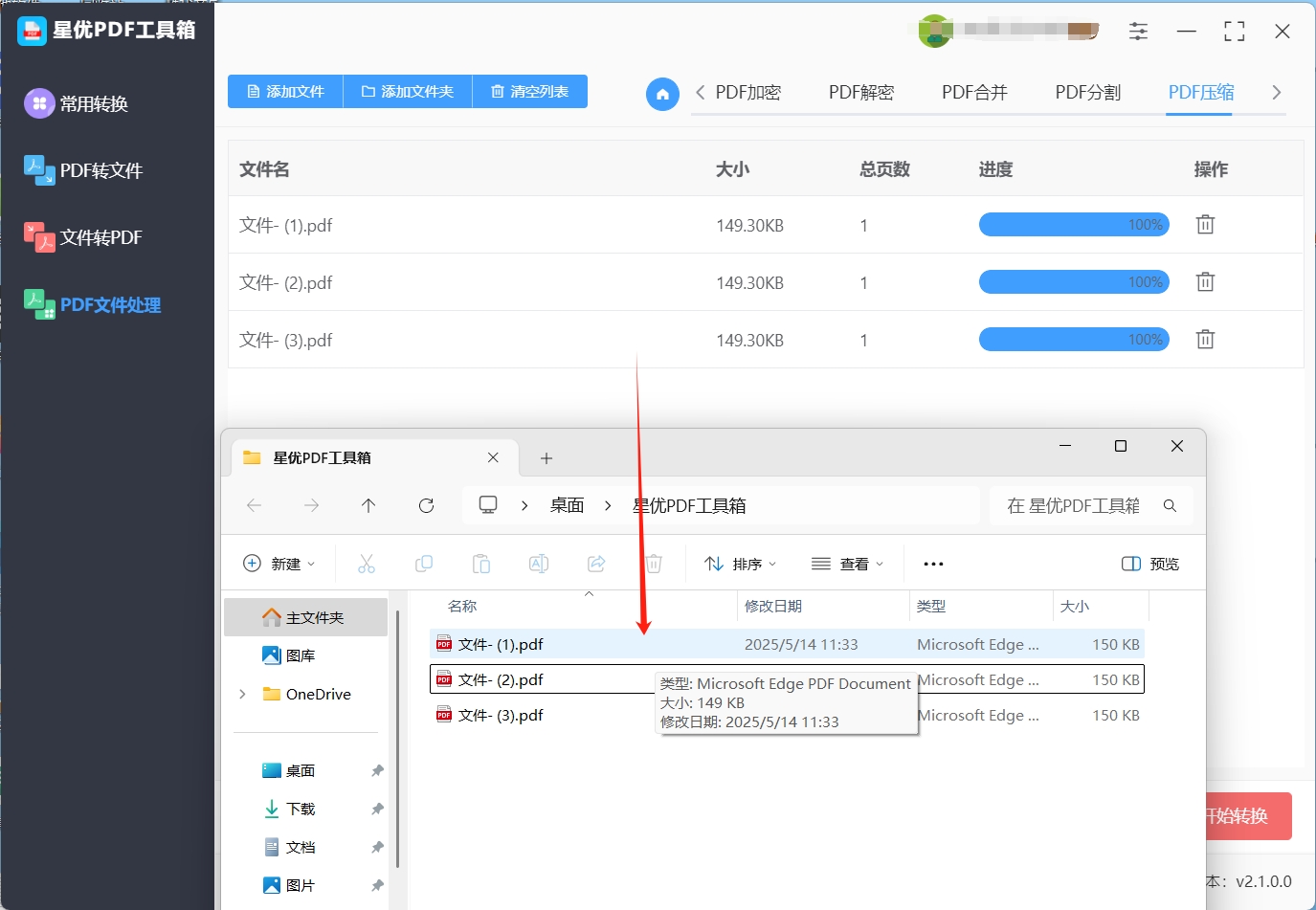Viewport: 1316px width, 910px height.
Task: Open the 查看 view dropdown
Action: point(848,564)
